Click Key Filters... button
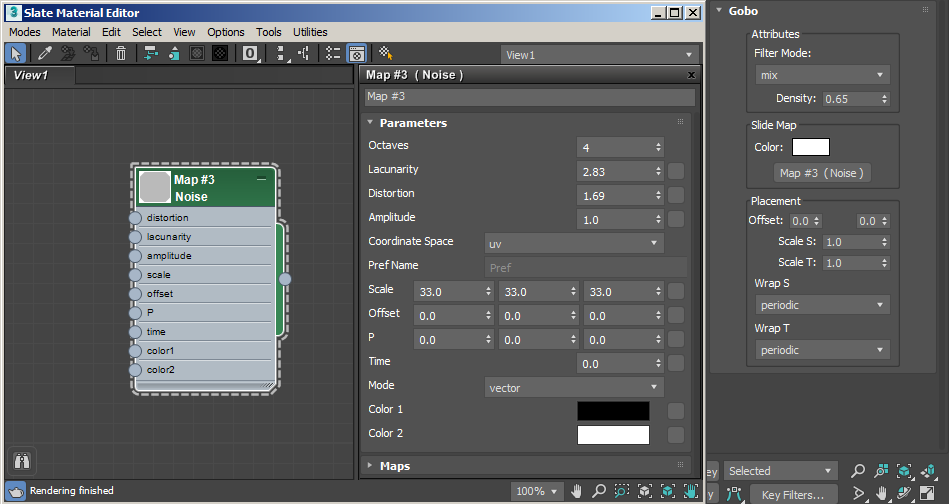 coord(792,494)
